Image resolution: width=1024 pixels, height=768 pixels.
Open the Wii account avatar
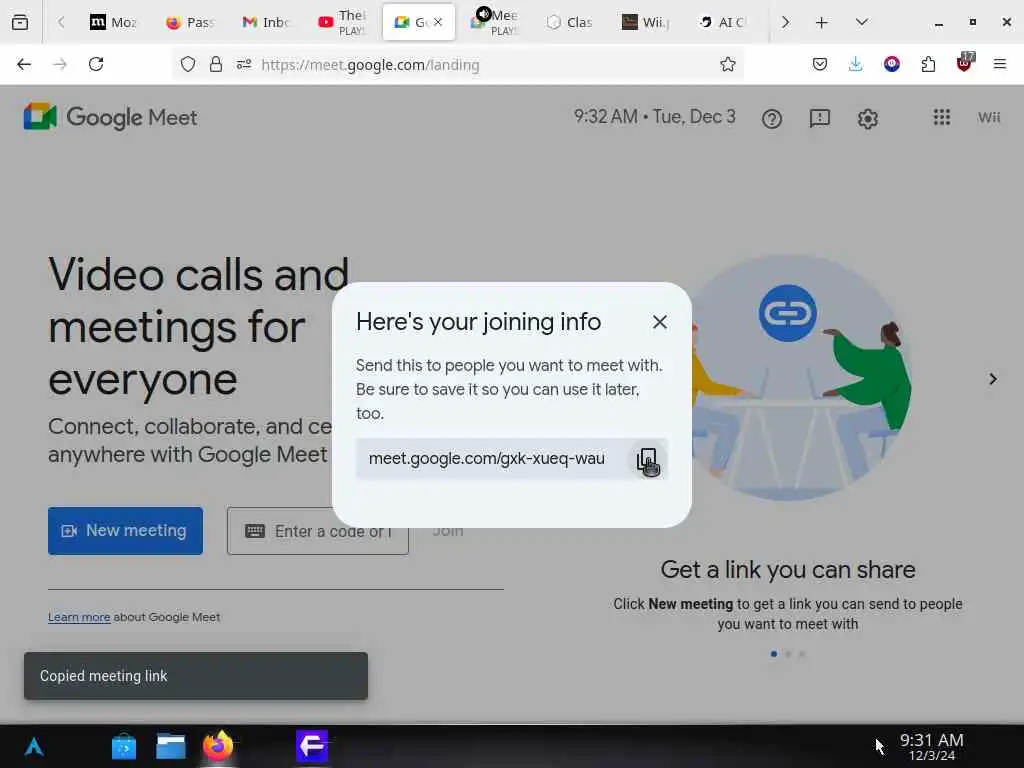(x=989, y=118)
